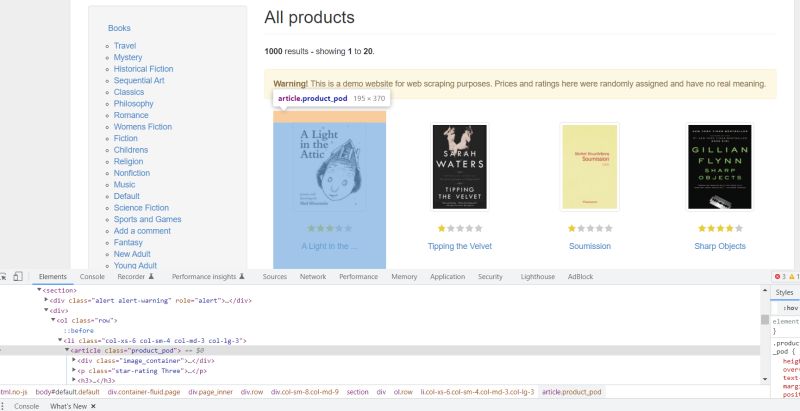Open the Mystery category link

(x=128, y=58)
